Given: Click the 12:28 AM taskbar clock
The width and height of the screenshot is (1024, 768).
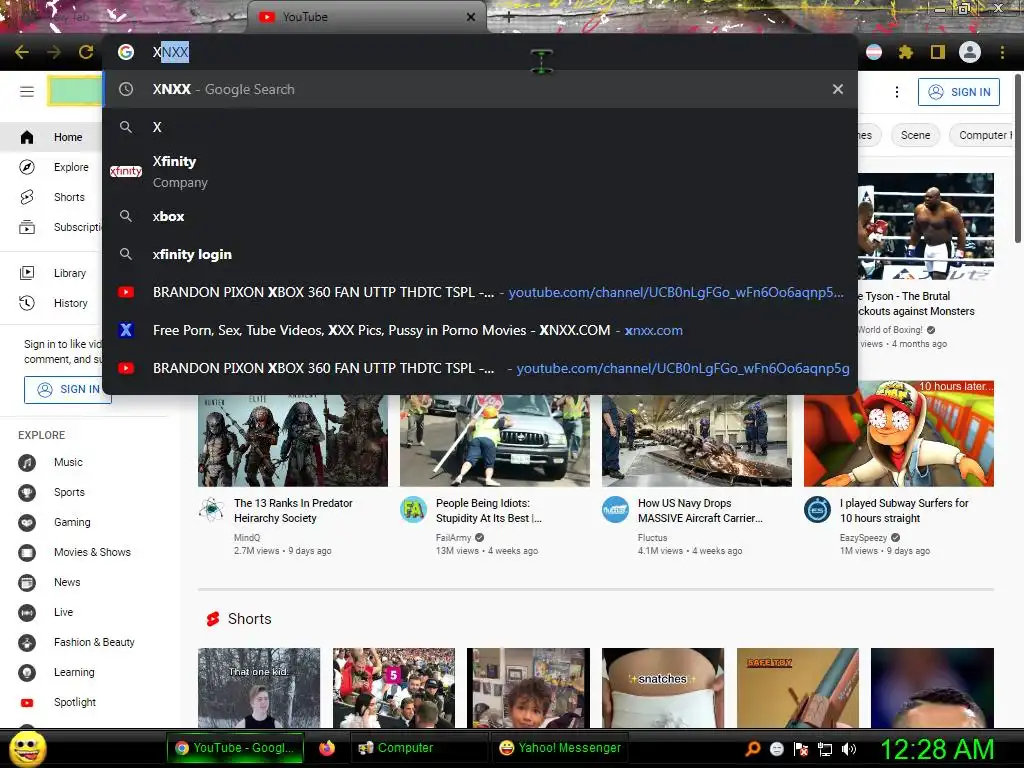Looking at the screenshot, I should point(937,749).
